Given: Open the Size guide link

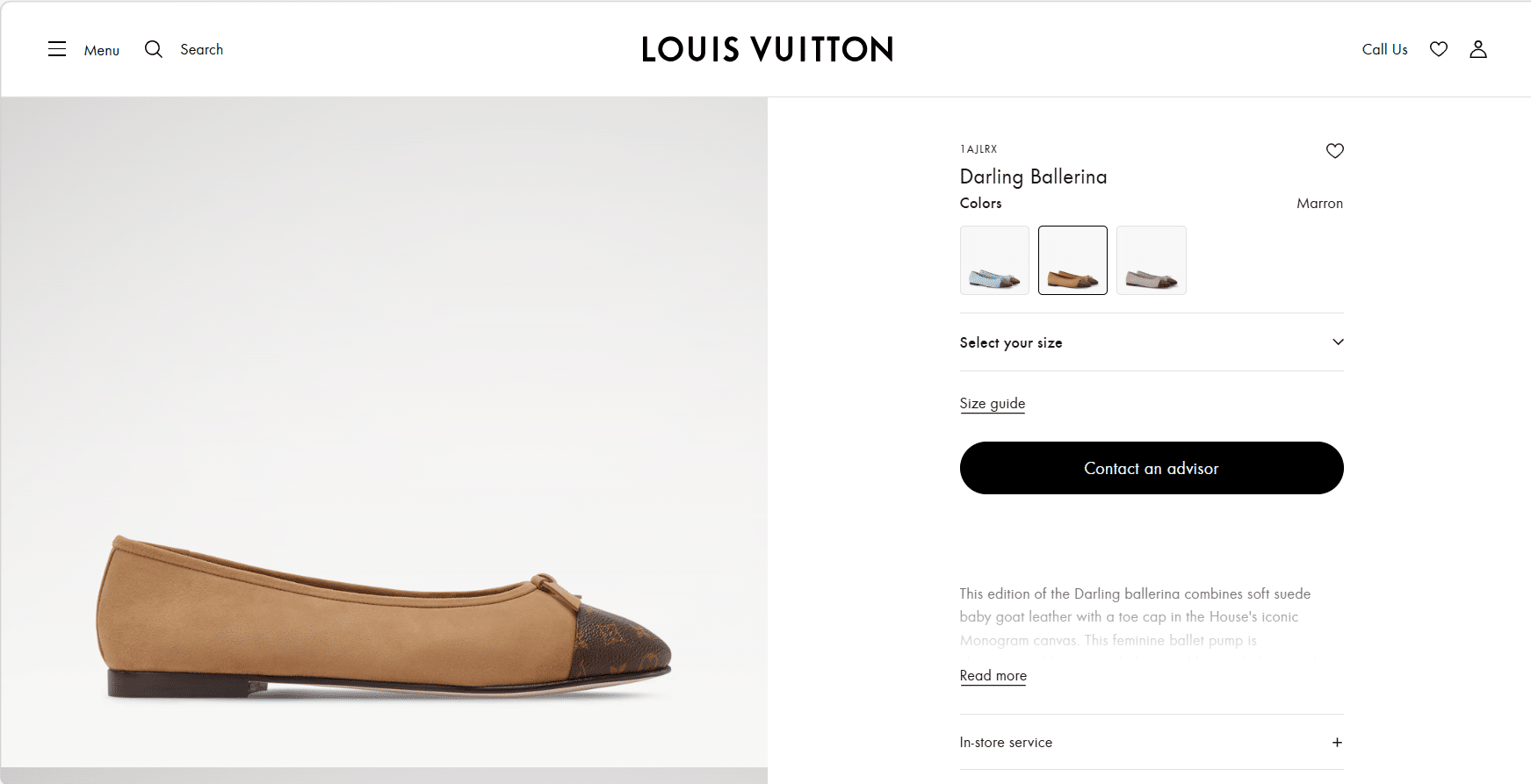Looking at the screenshot, I should click(993, 403).
